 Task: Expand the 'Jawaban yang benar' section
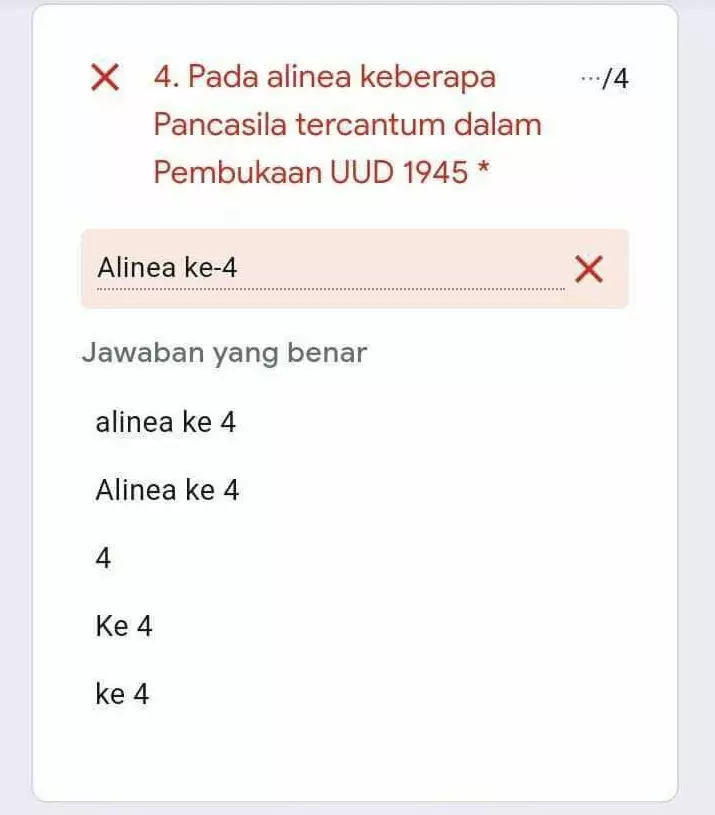coord(225,352)
